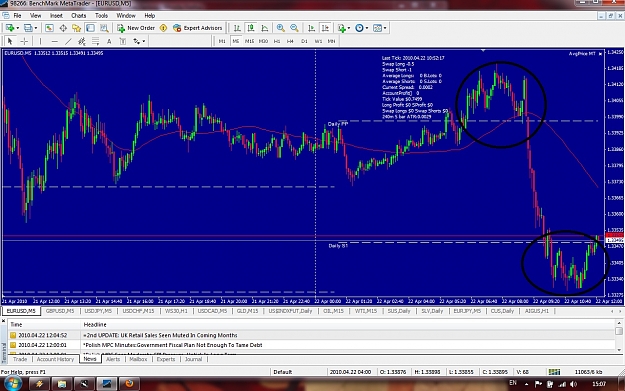Open the Data Window crosshair icon
The image size is (625, 391).
pos(63,28)
